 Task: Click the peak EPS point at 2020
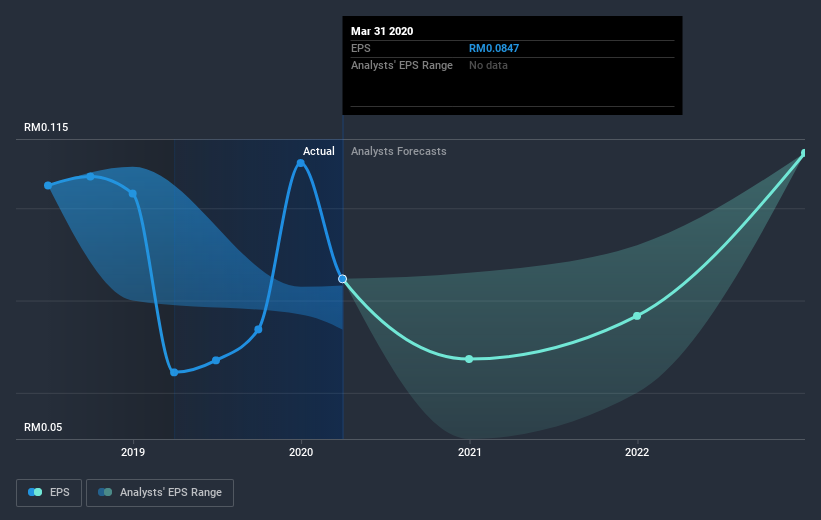coord(301,162)
